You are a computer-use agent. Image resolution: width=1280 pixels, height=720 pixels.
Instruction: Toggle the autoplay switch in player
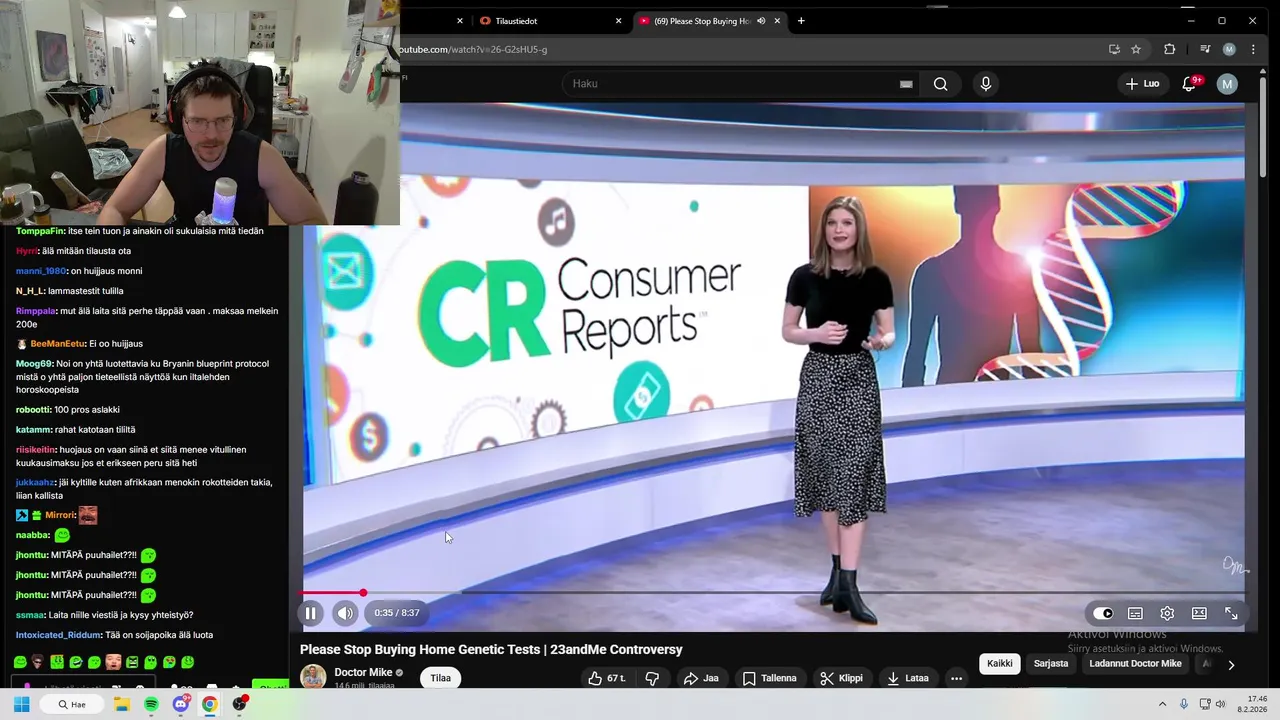pos(1103,613)
